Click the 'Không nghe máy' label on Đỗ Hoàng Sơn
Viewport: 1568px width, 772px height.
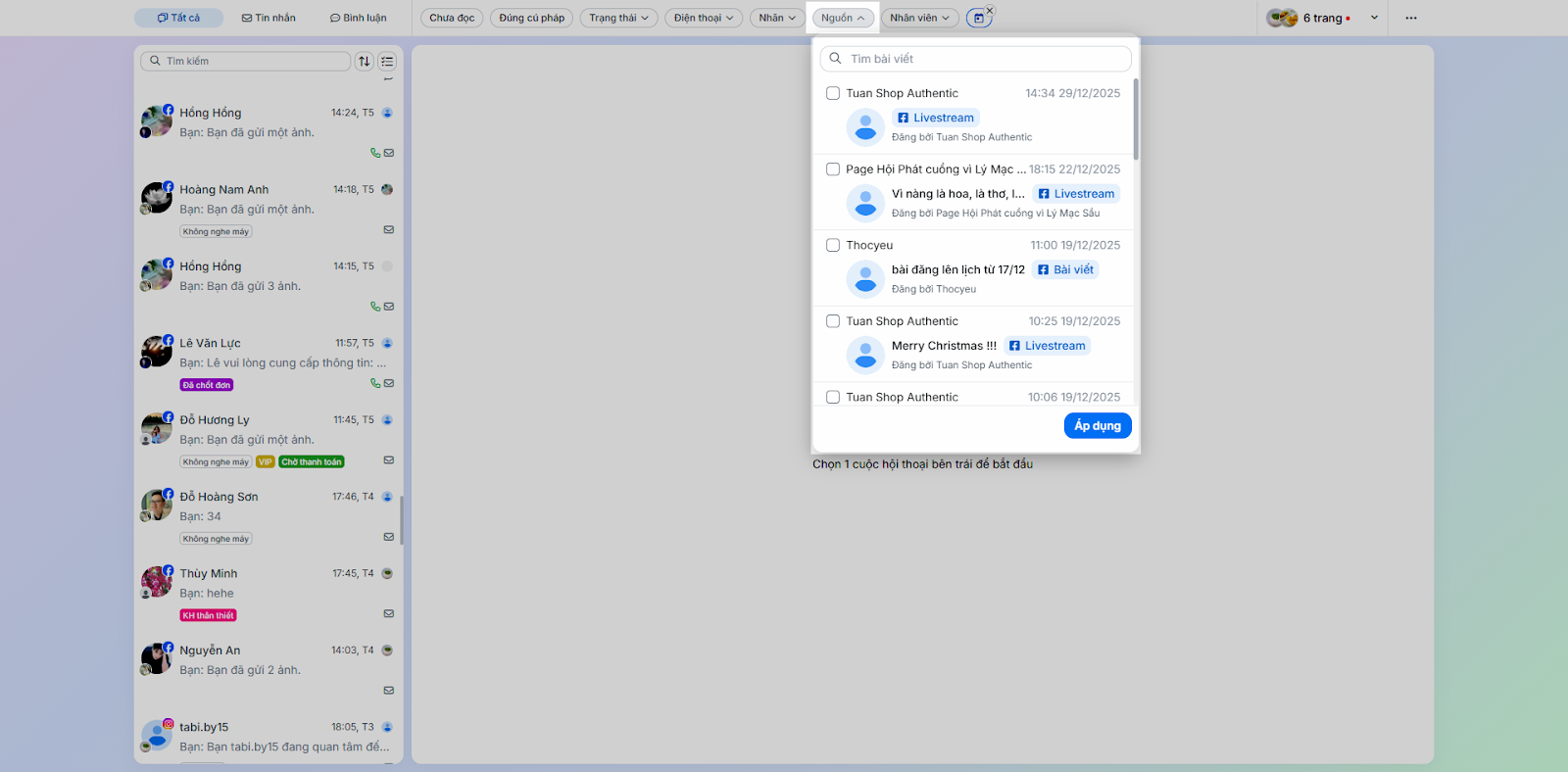coord(216,539)
